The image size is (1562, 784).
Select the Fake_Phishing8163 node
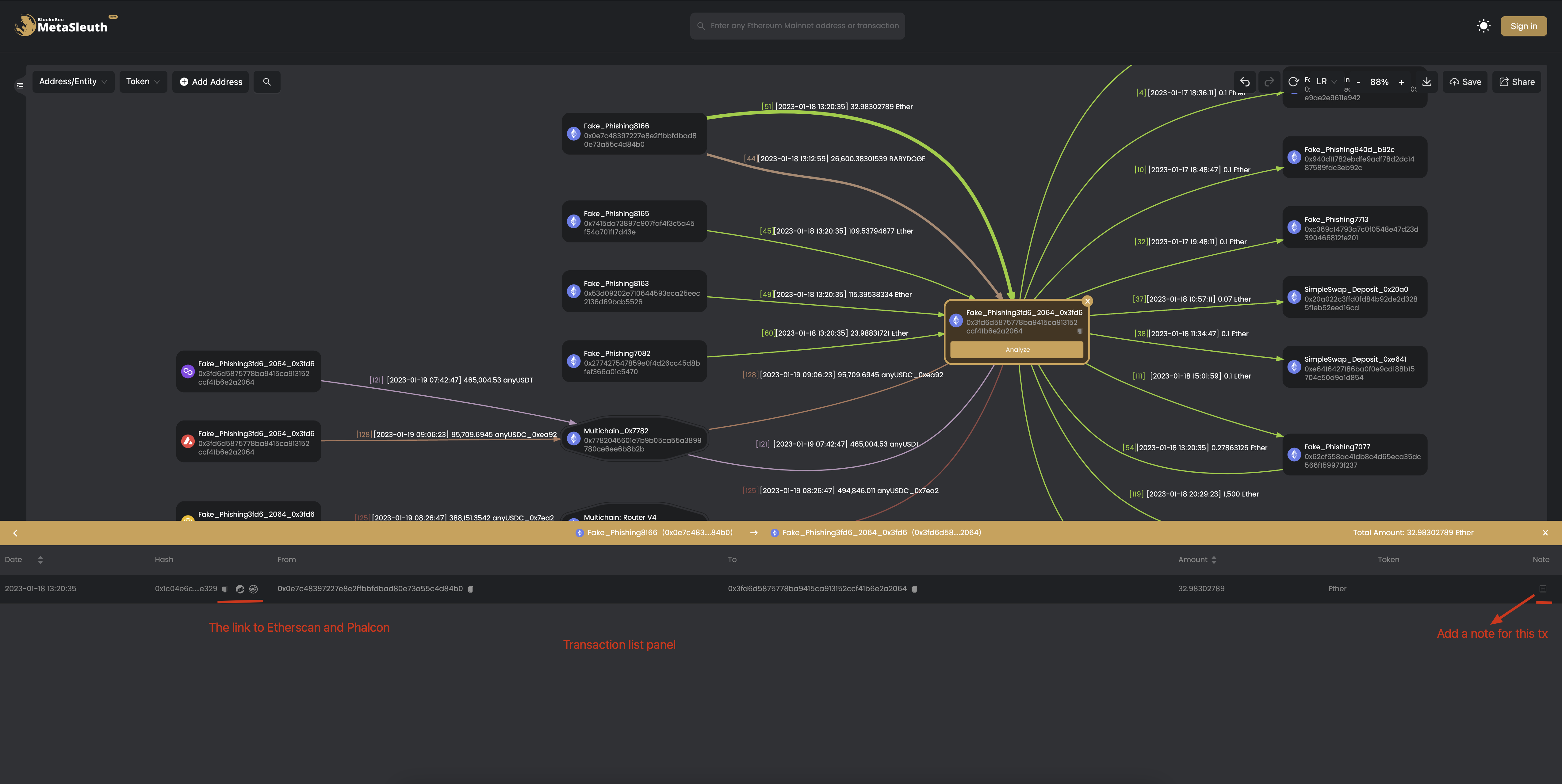point(634,291)
